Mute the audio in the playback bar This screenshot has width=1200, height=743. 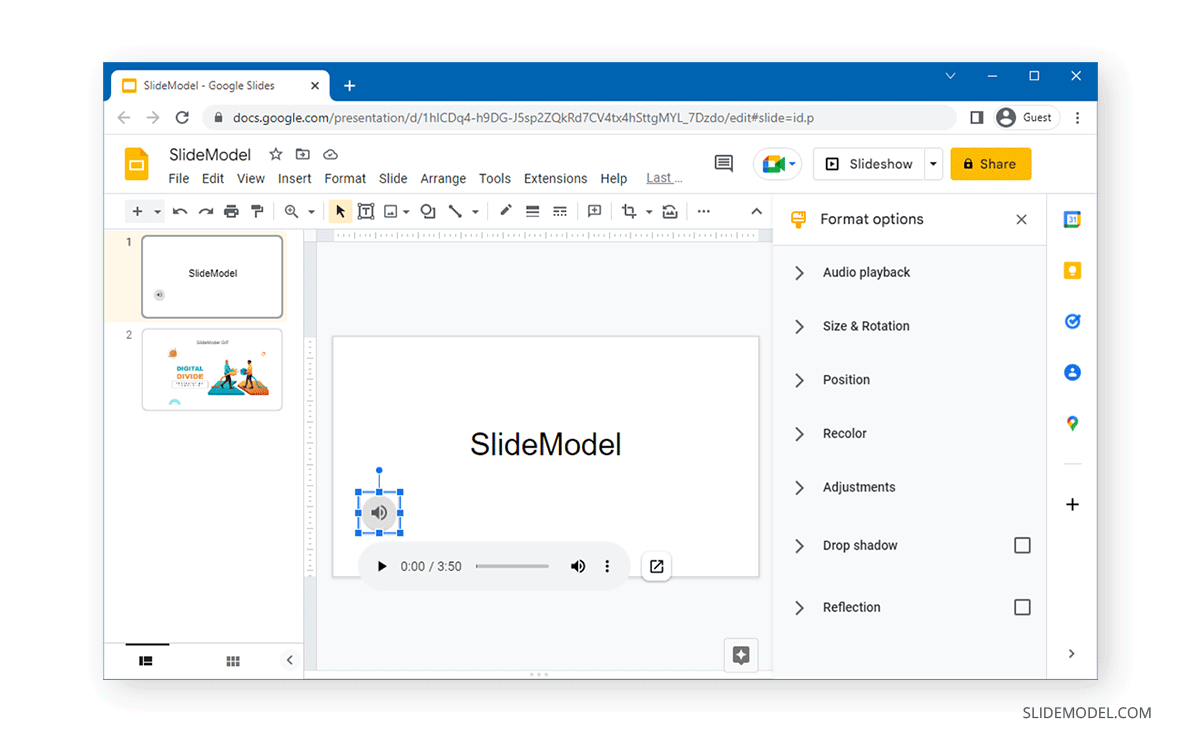pos(578,566)
